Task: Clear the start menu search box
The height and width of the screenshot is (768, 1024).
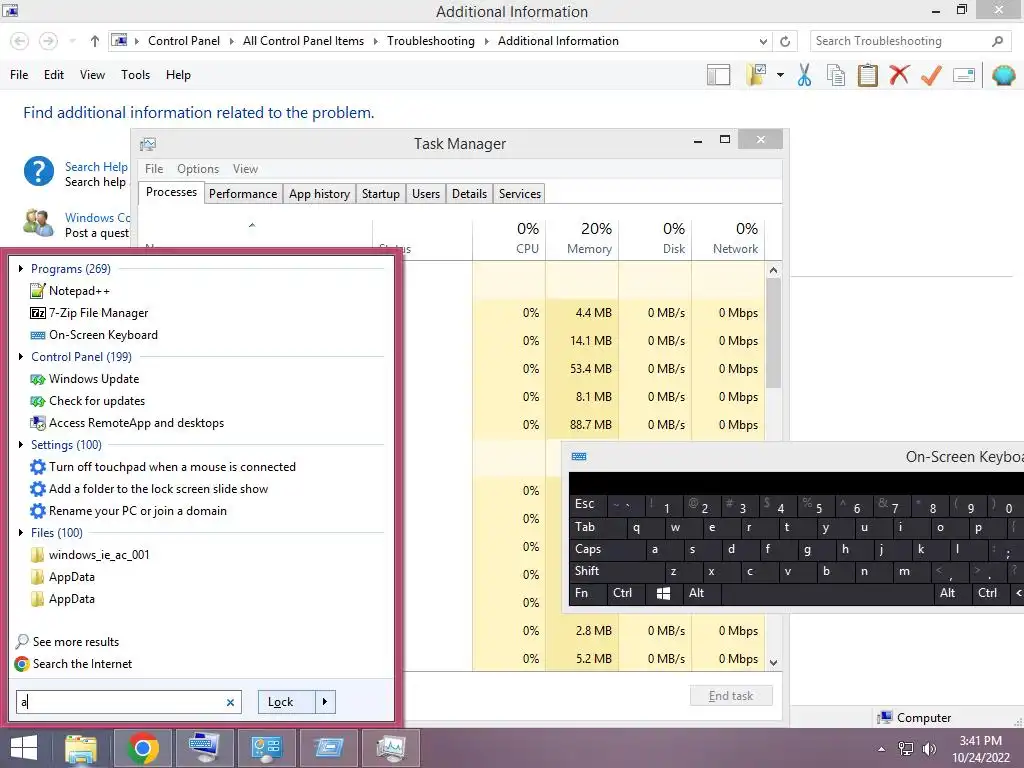Action: 230,703
